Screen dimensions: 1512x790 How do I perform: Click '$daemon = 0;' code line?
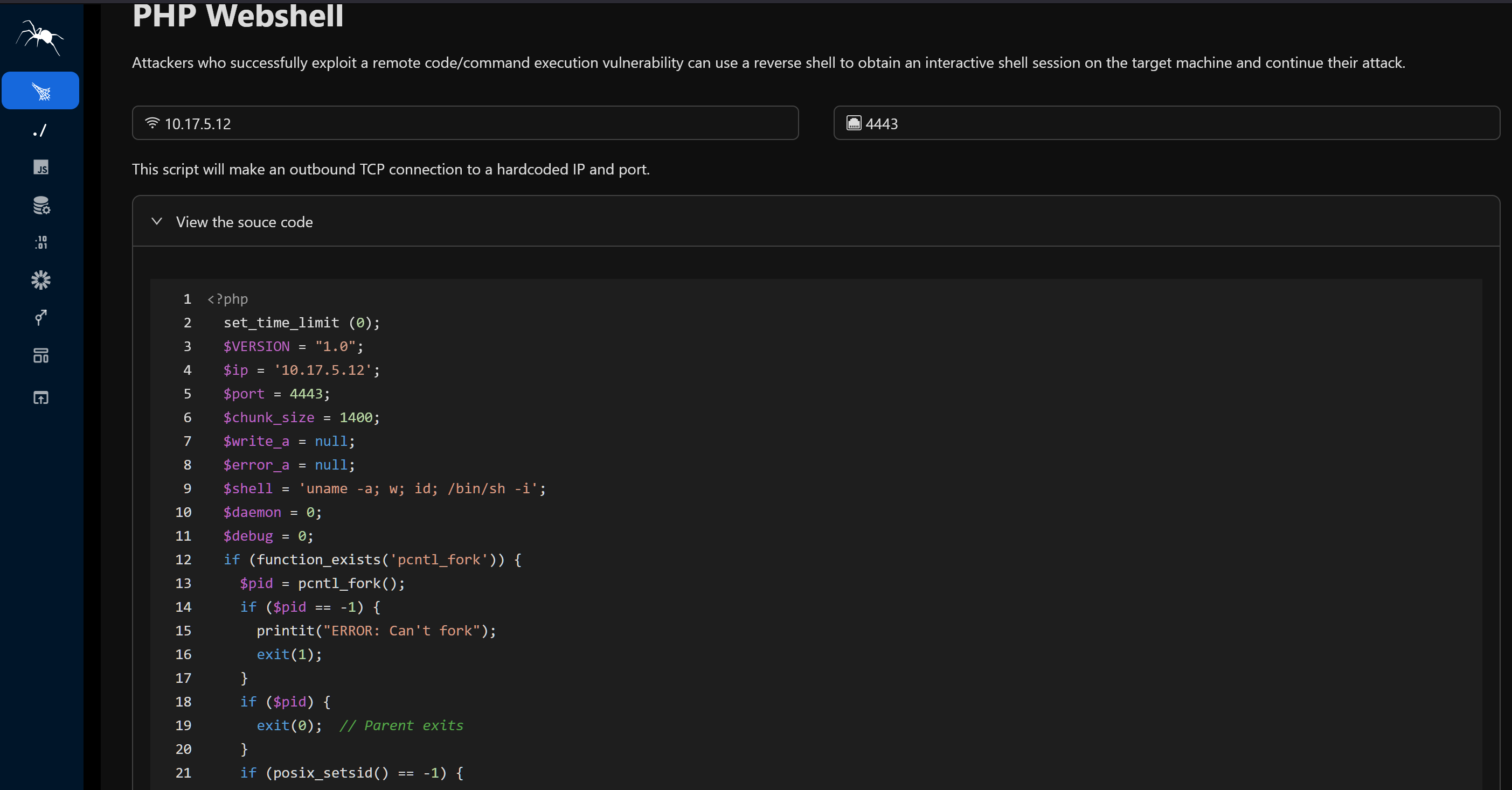(272, 512)
